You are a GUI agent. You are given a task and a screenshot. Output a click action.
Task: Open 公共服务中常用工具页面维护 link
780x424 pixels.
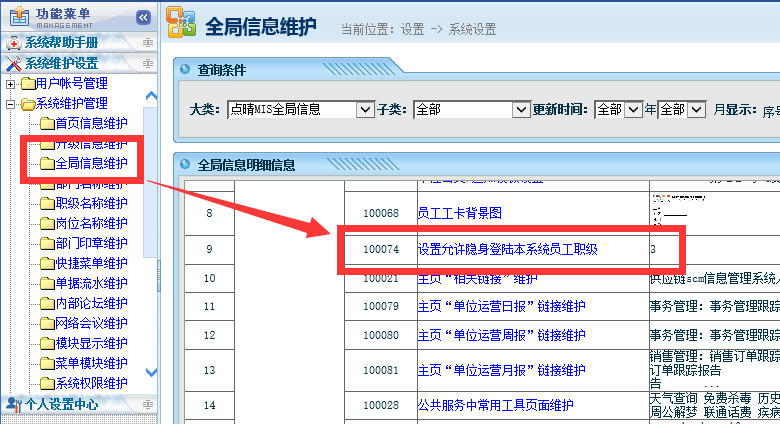pos(495,405)
